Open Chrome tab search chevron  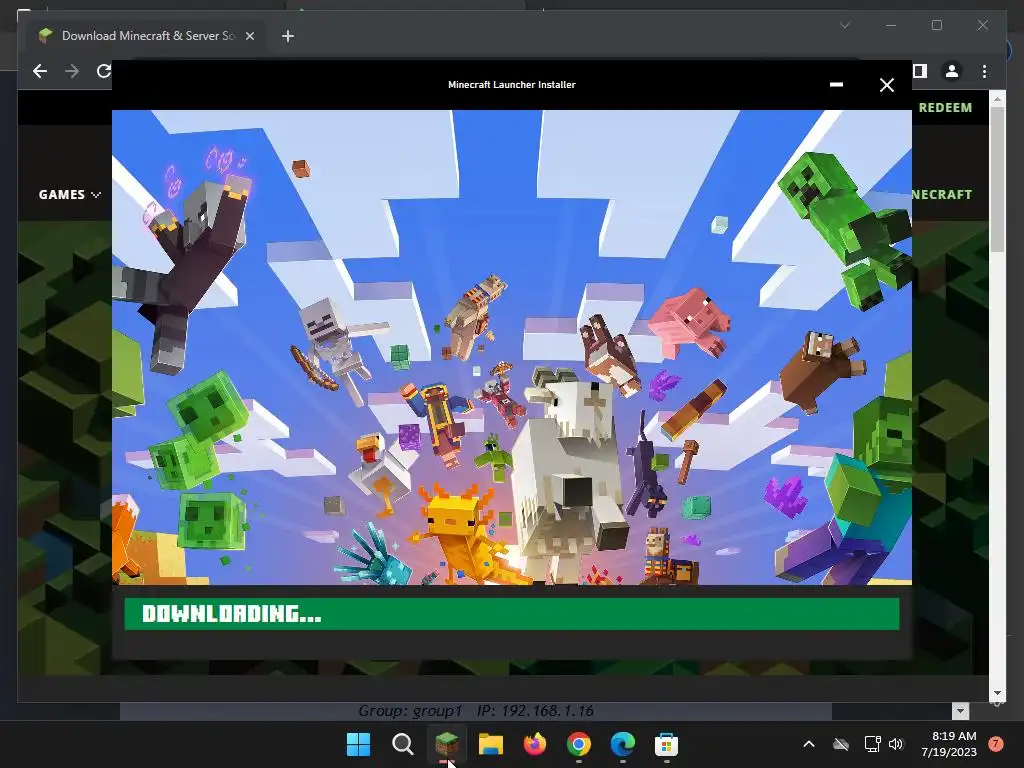point(844,25)
